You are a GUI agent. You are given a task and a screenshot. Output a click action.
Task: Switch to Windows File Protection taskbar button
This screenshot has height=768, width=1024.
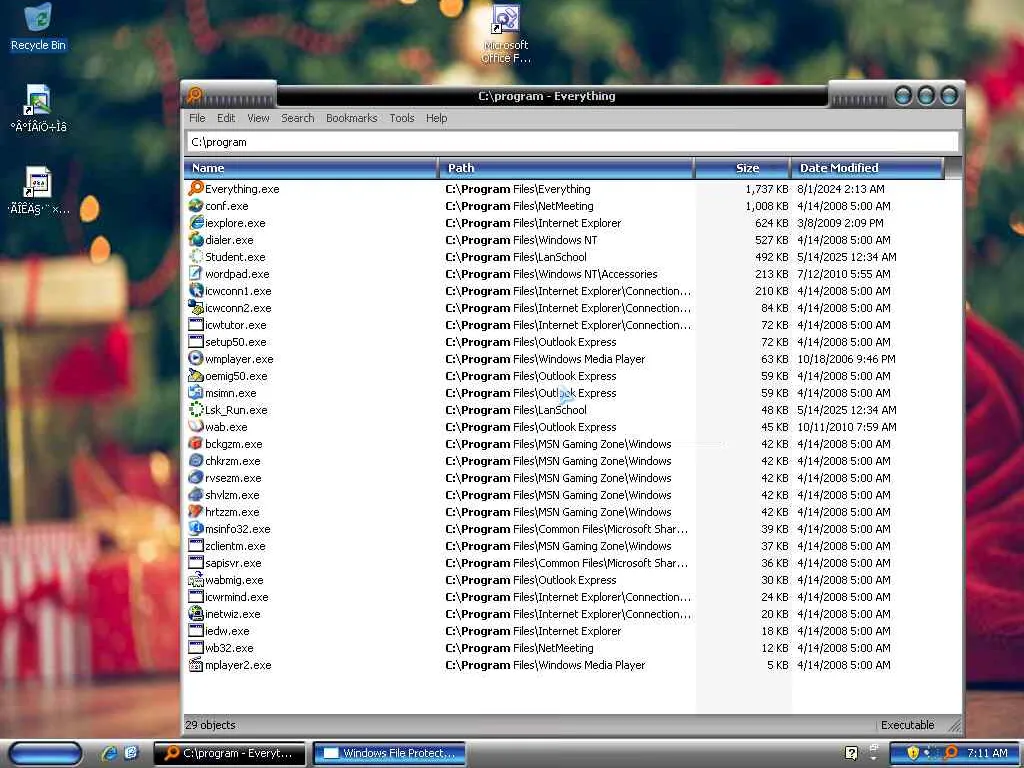(x=390, y=753)
